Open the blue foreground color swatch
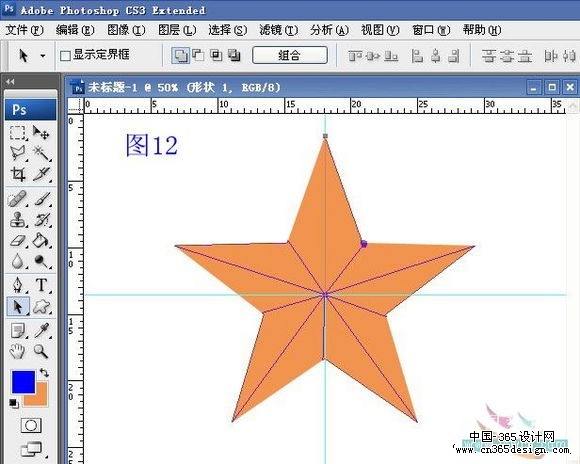Viewport: 580px width, 464px height. (23, 382)
